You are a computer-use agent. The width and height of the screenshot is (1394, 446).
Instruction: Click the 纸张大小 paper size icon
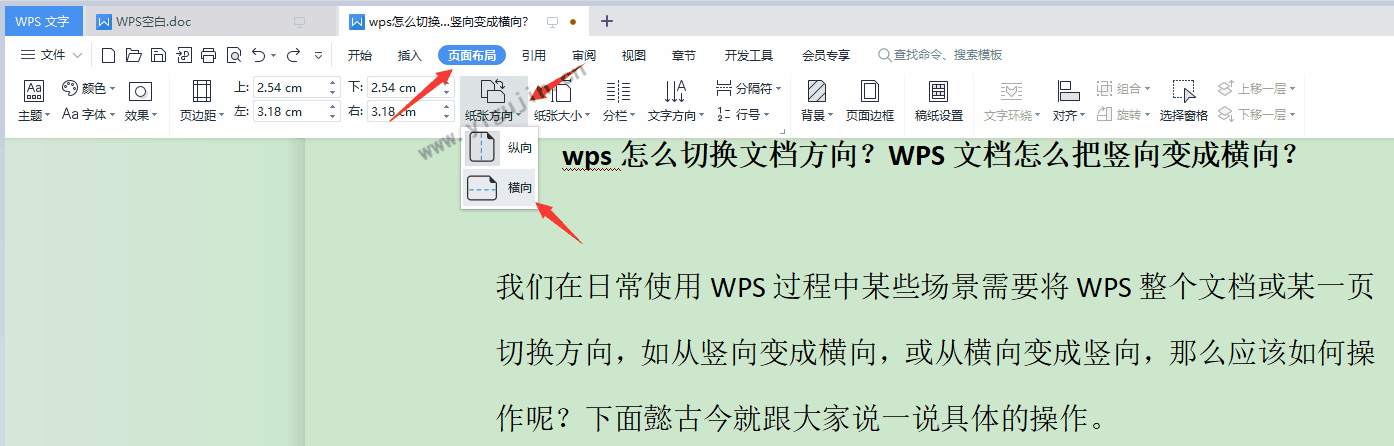560,91
